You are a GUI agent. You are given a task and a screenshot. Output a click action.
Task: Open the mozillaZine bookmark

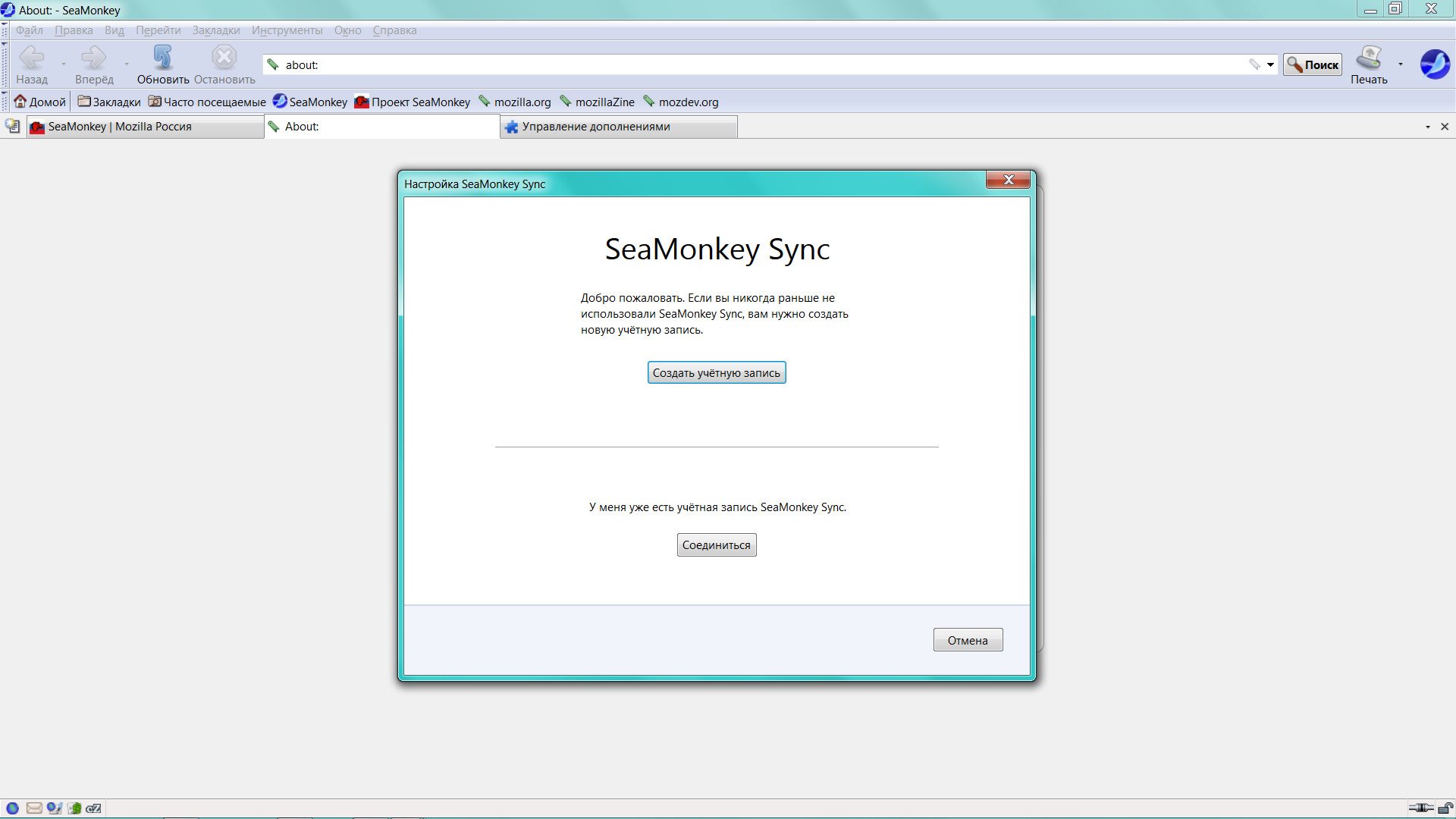pyautogui.click(x=597, y=102)
